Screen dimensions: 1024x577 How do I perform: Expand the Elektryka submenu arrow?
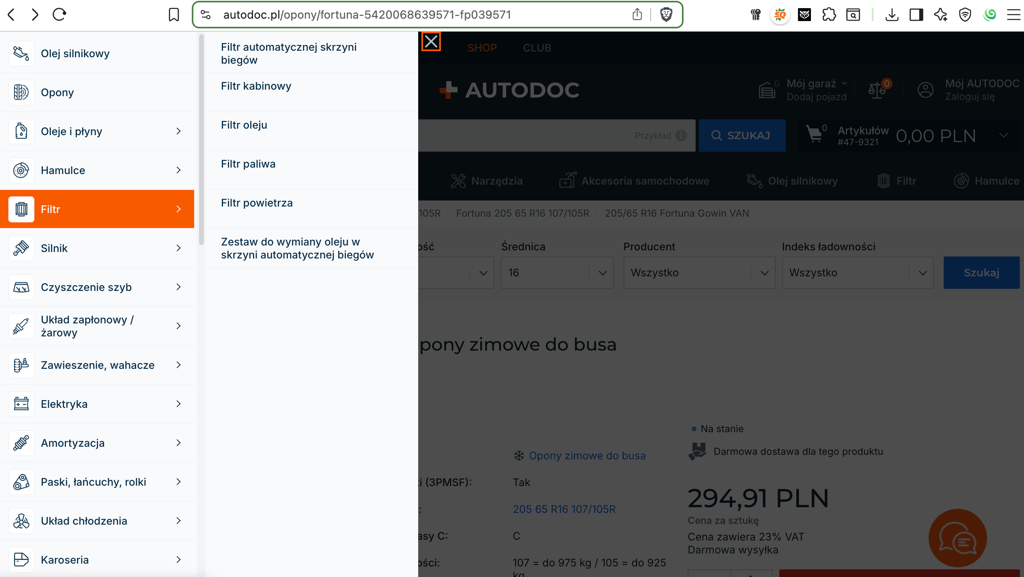click(x=178, y=404)
